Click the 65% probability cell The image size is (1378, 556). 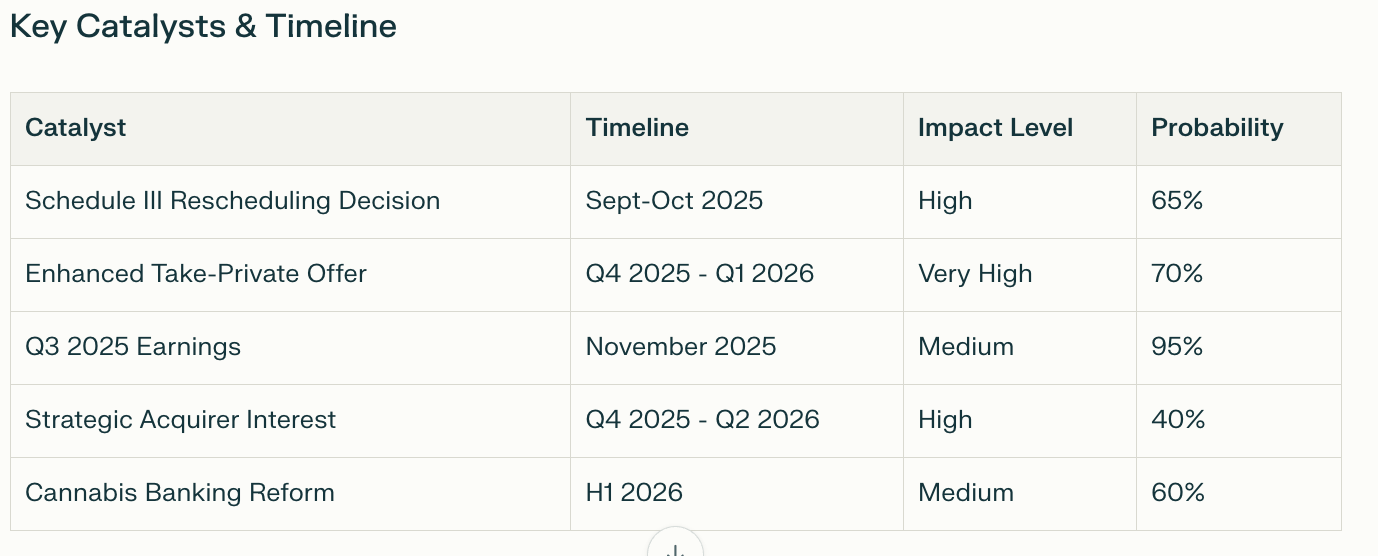point(1177,201)
